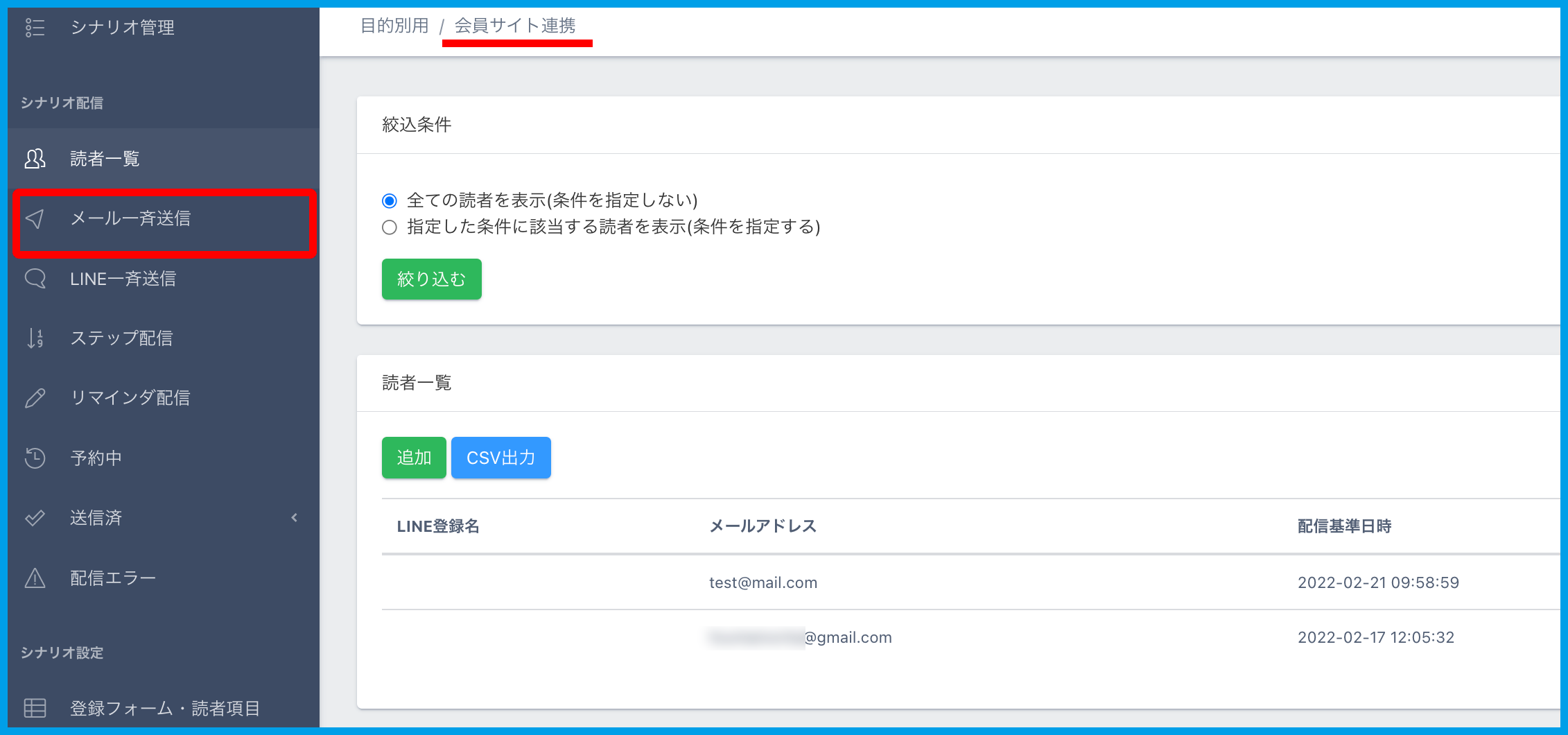This screenshot has width=1568, height=735.
Task: Click the blue CSV出力 button
Action: click(x=500, y=458)
